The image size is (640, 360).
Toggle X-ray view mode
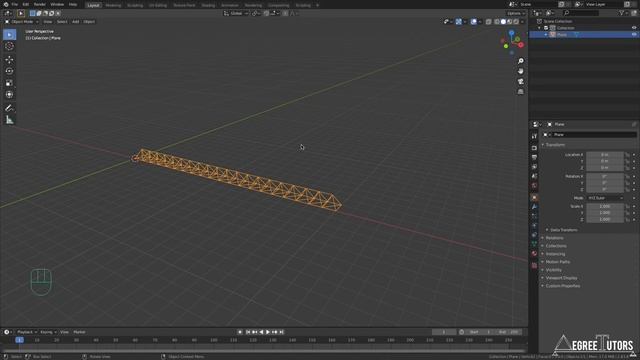click(x=489, y=22)
